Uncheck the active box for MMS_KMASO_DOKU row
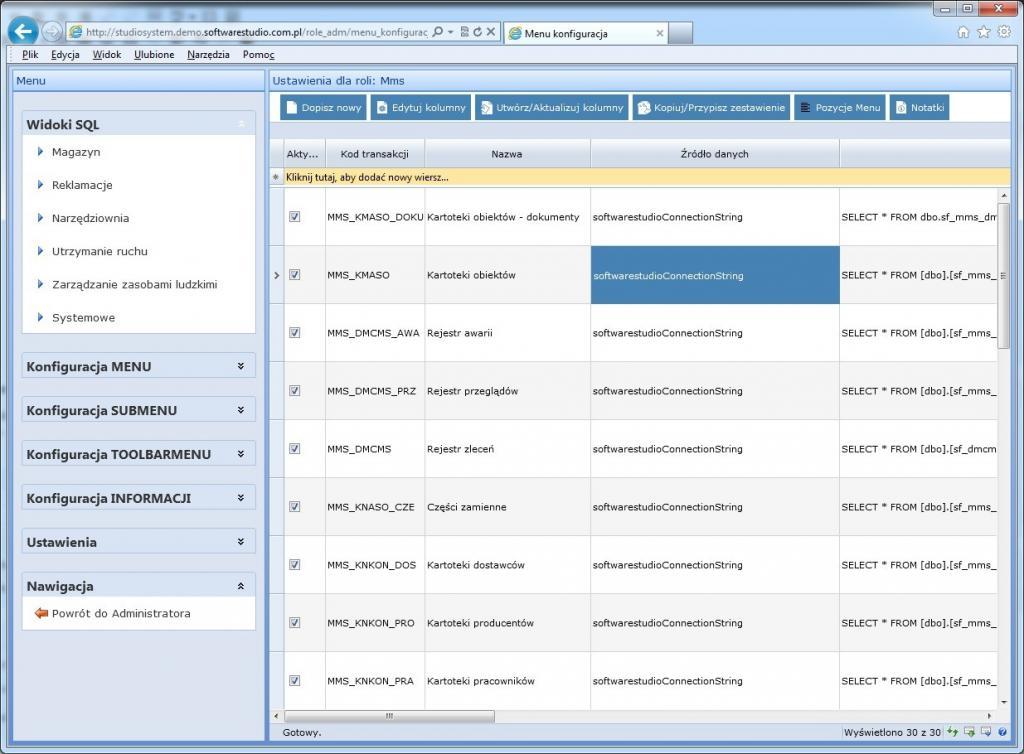The height and width of the screenshot is (754, 1024). pyautogui.click(x=295, y=216)
